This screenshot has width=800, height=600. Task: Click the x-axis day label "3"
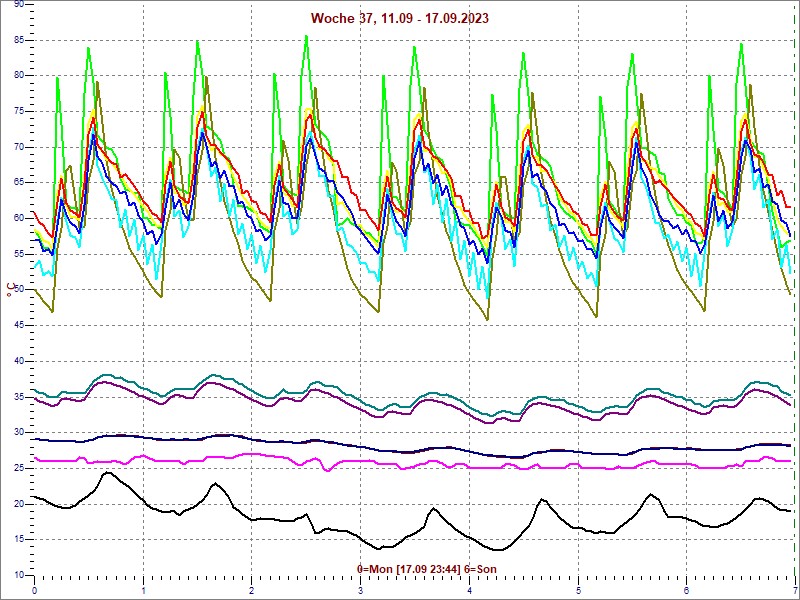click(x=361, y=591)
